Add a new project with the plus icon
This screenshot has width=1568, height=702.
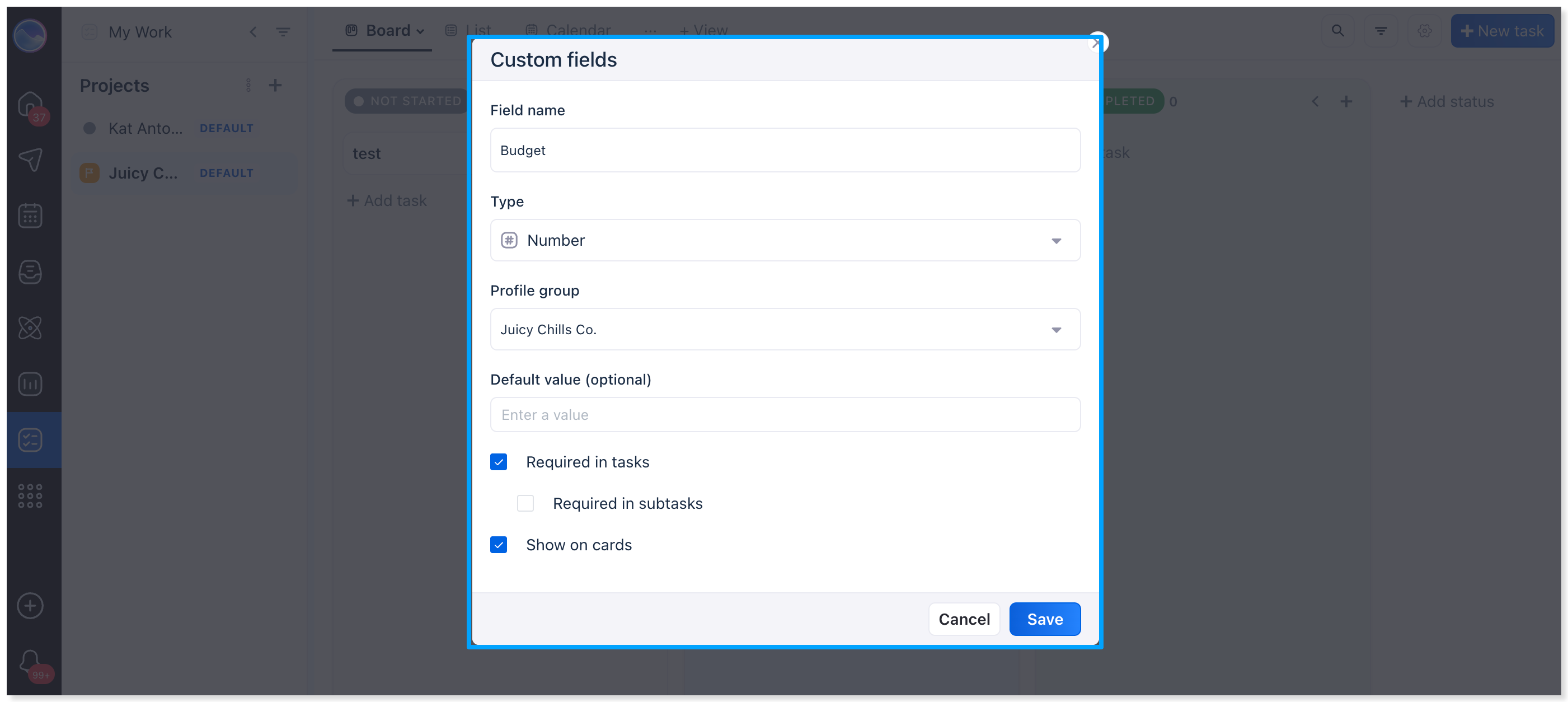tap(275, 85)
